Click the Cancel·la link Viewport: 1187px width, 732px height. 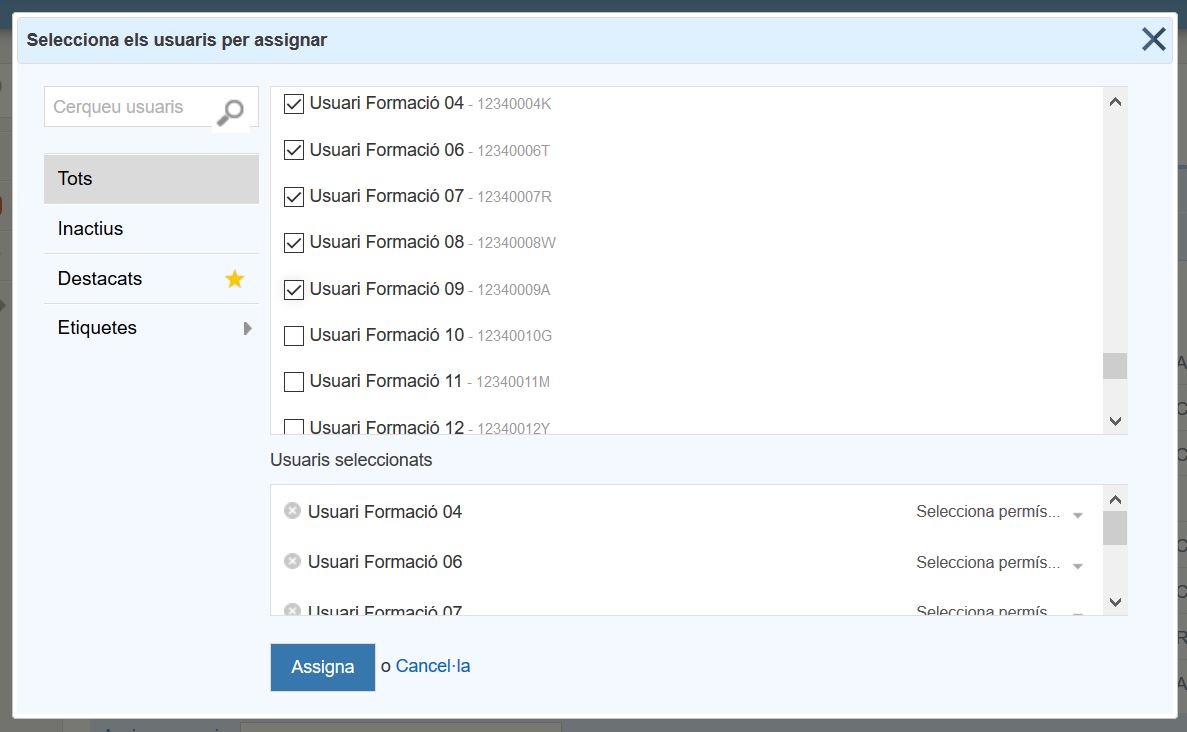432,666
